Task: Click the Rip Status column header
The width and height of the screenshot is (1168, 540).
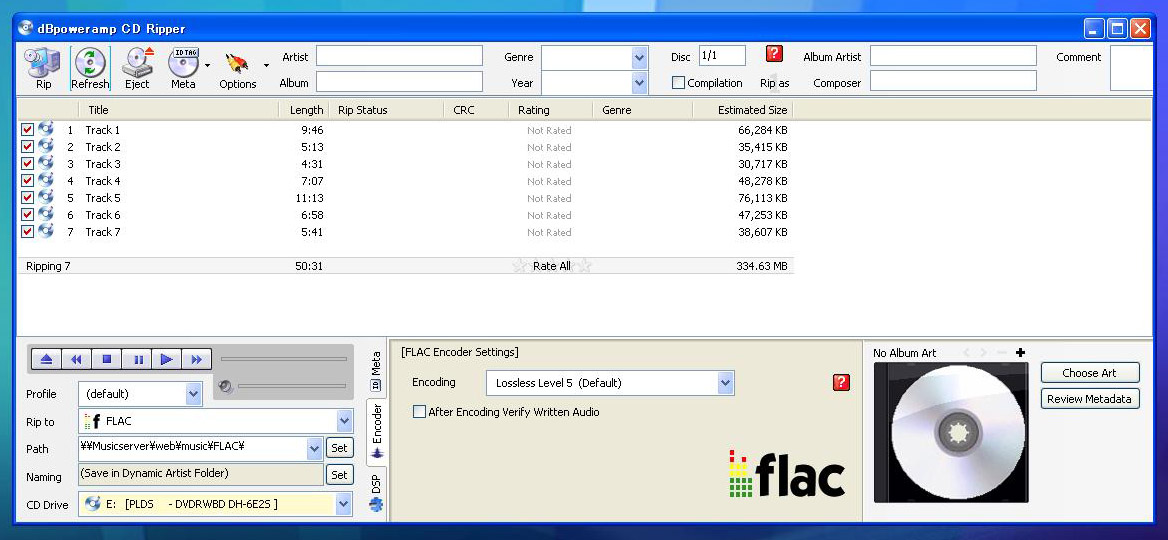Action: click(x=386, y=109)
